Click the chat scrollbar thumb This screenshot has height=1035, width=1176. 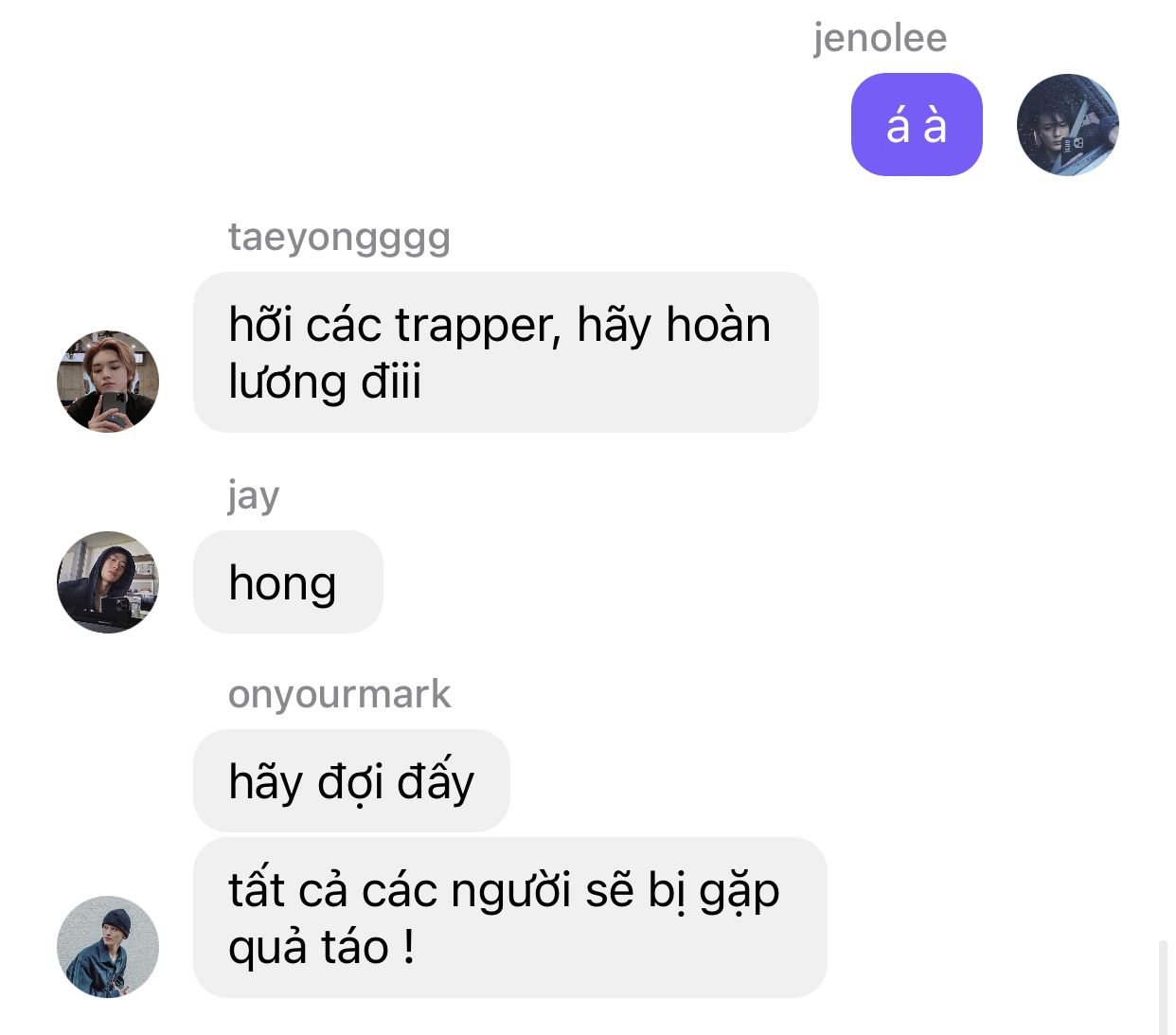(1163, 987)
